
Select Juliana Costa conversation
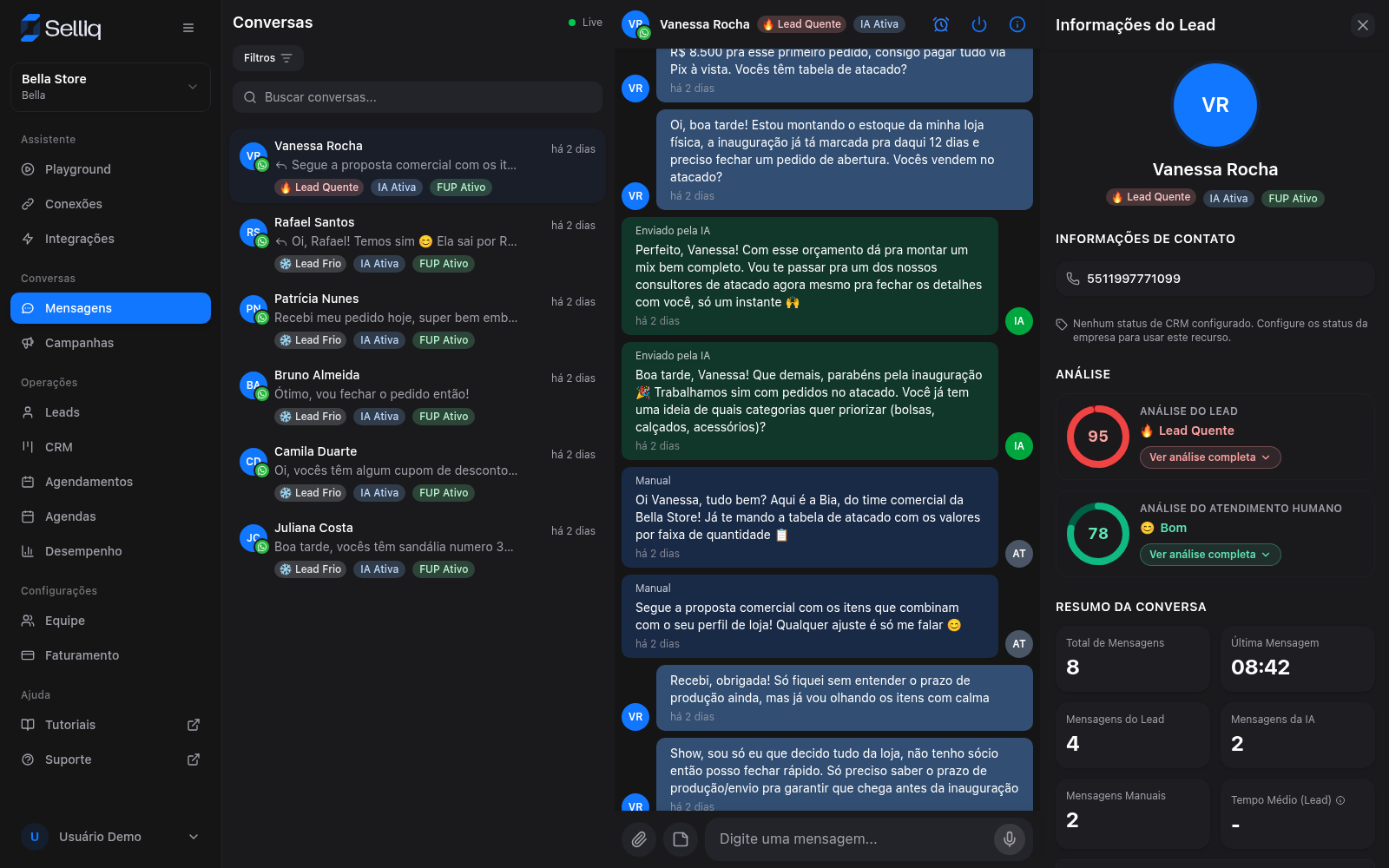(x=418, y=549)
